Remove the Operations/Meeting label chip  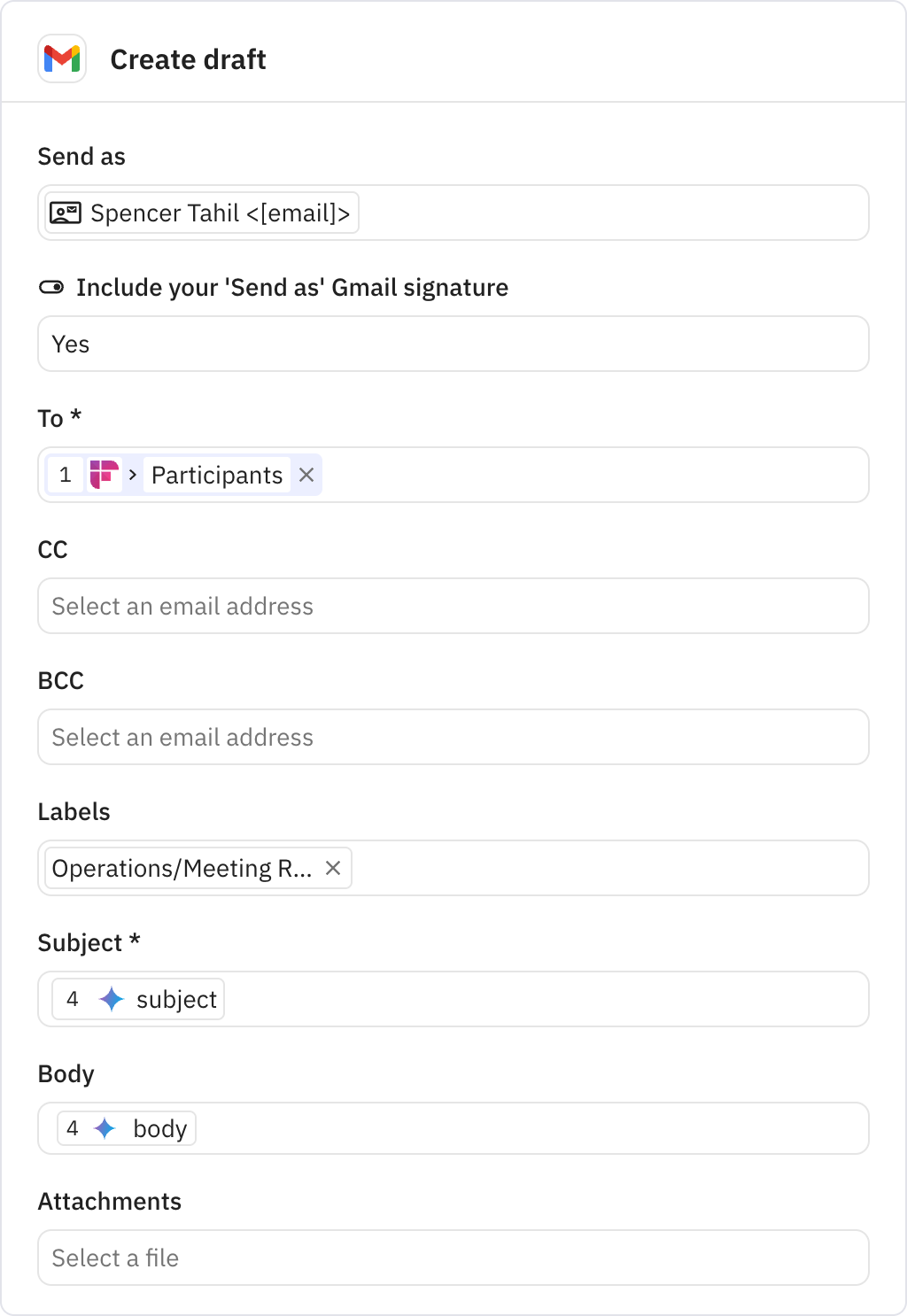pos(333,869)
